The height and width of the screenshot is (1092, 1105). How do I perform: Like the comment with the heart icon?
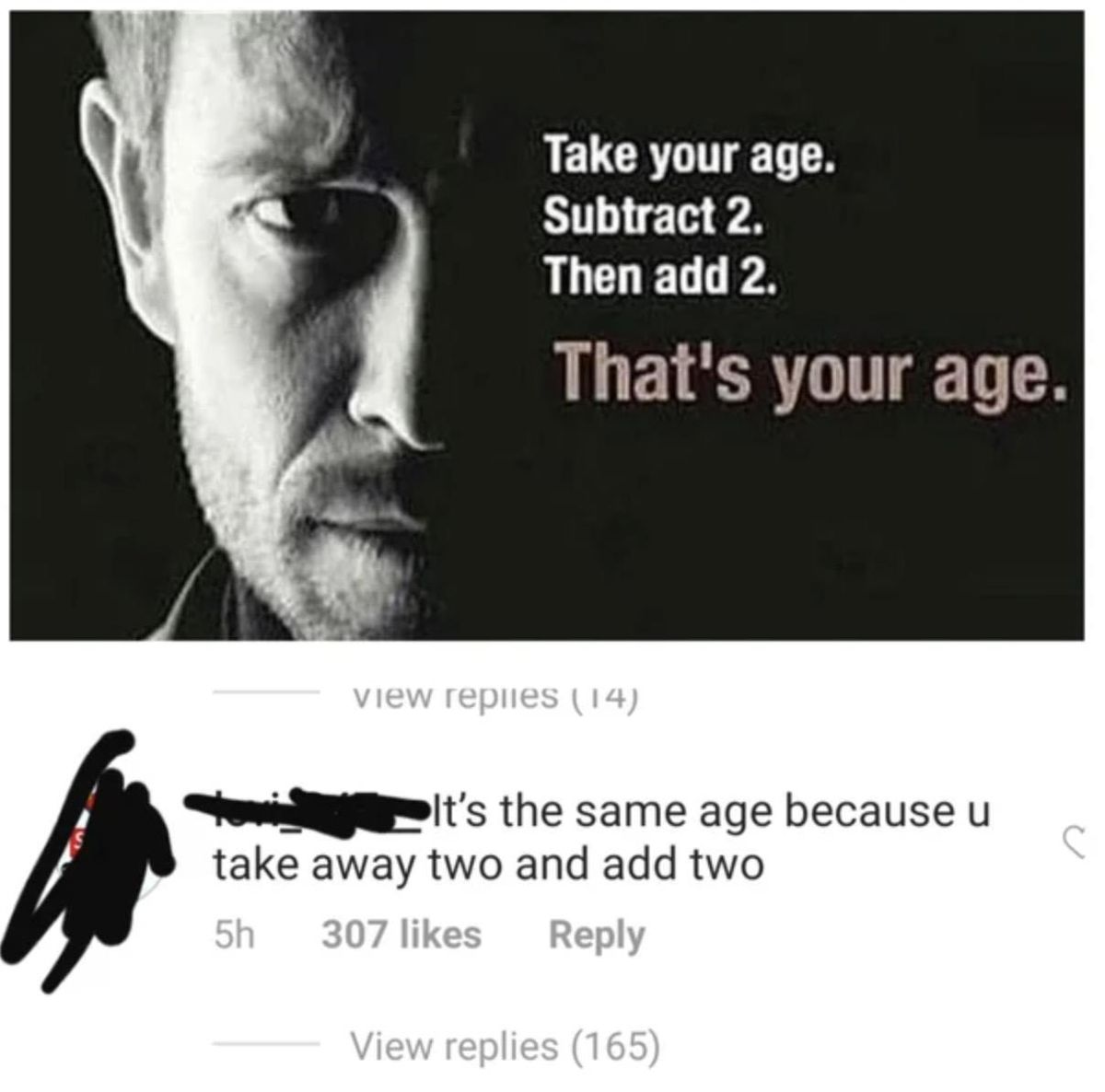[x=1077, y=842]
